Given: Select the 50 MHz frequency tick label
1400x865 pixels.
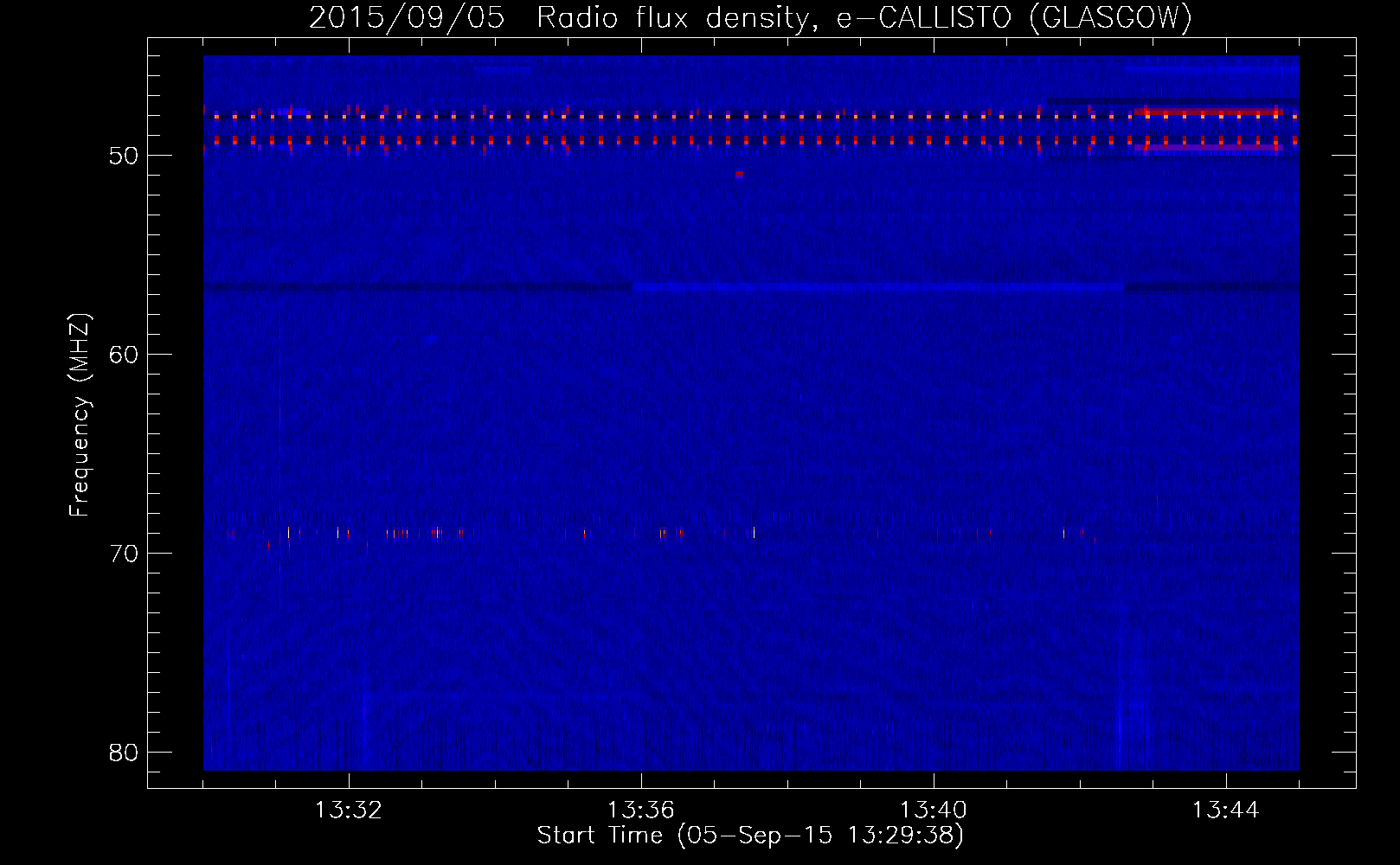Looking at the screenshot, I should click(x=124, y=156).
